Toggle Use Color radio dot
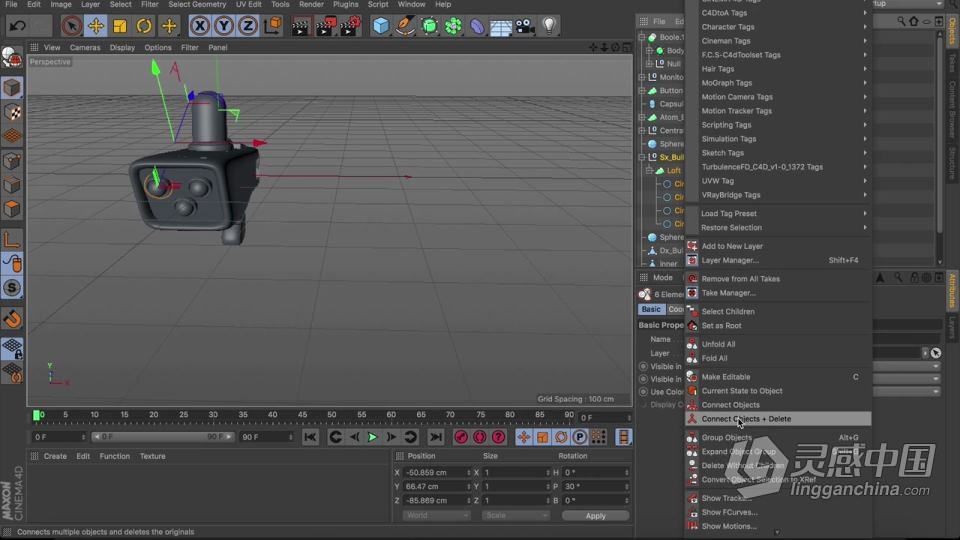The width and height of the screenshot is (960, 540). [x=643, y=392]
